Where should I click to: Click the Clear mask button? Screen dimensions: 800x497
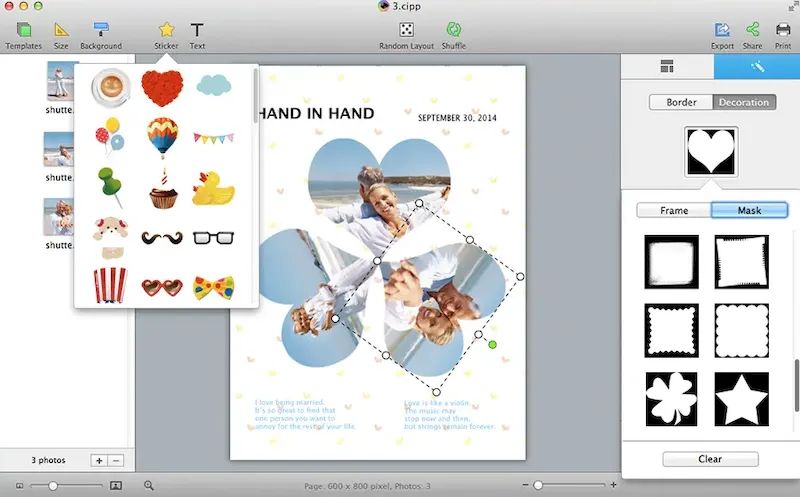tap(710, 459)
